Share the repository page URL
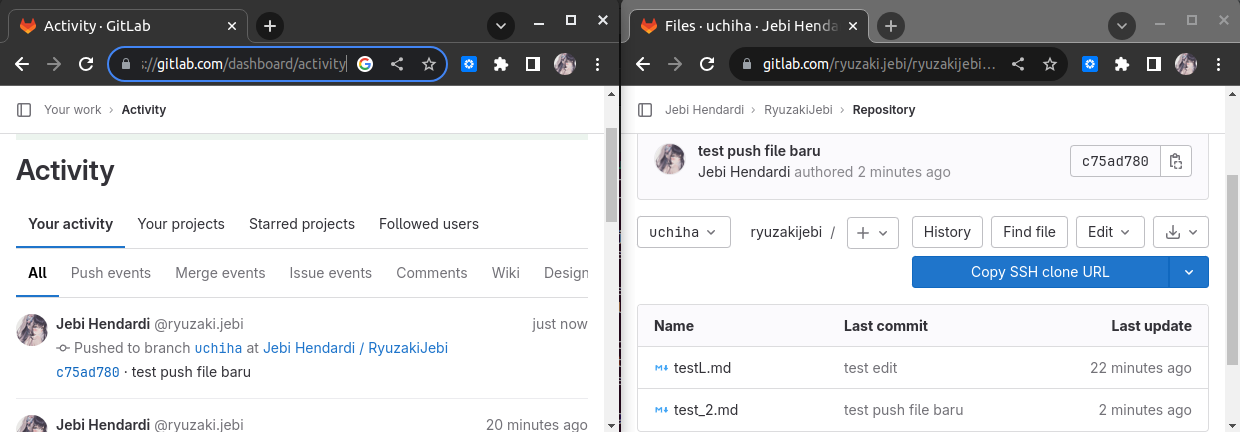The width and height of the screenshot is (1240, 432). pos(1018,64)
